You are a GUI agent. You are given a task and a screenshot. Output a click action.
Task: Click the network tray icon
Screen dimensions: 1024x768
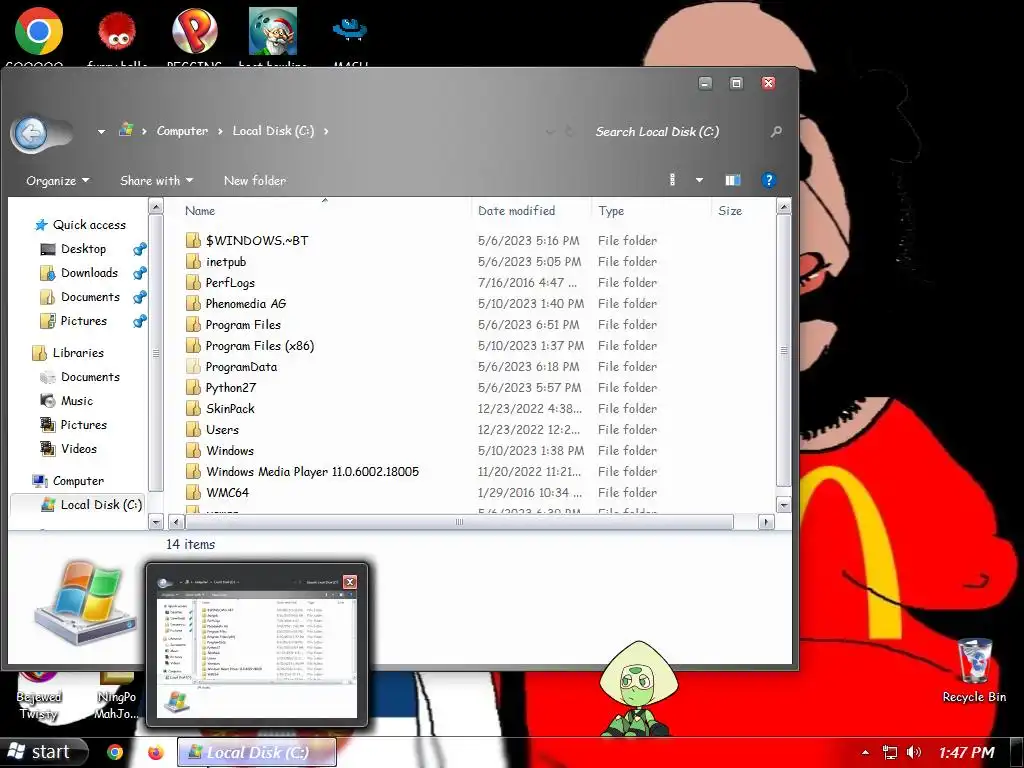889,752
